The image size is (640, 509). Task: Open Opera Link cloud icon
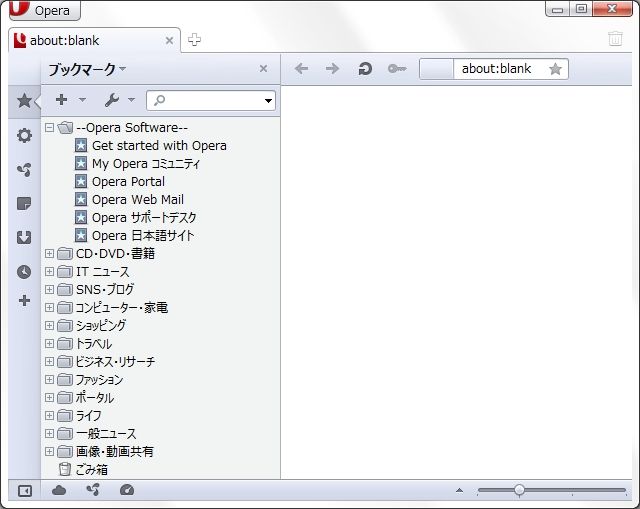point(59,490)
